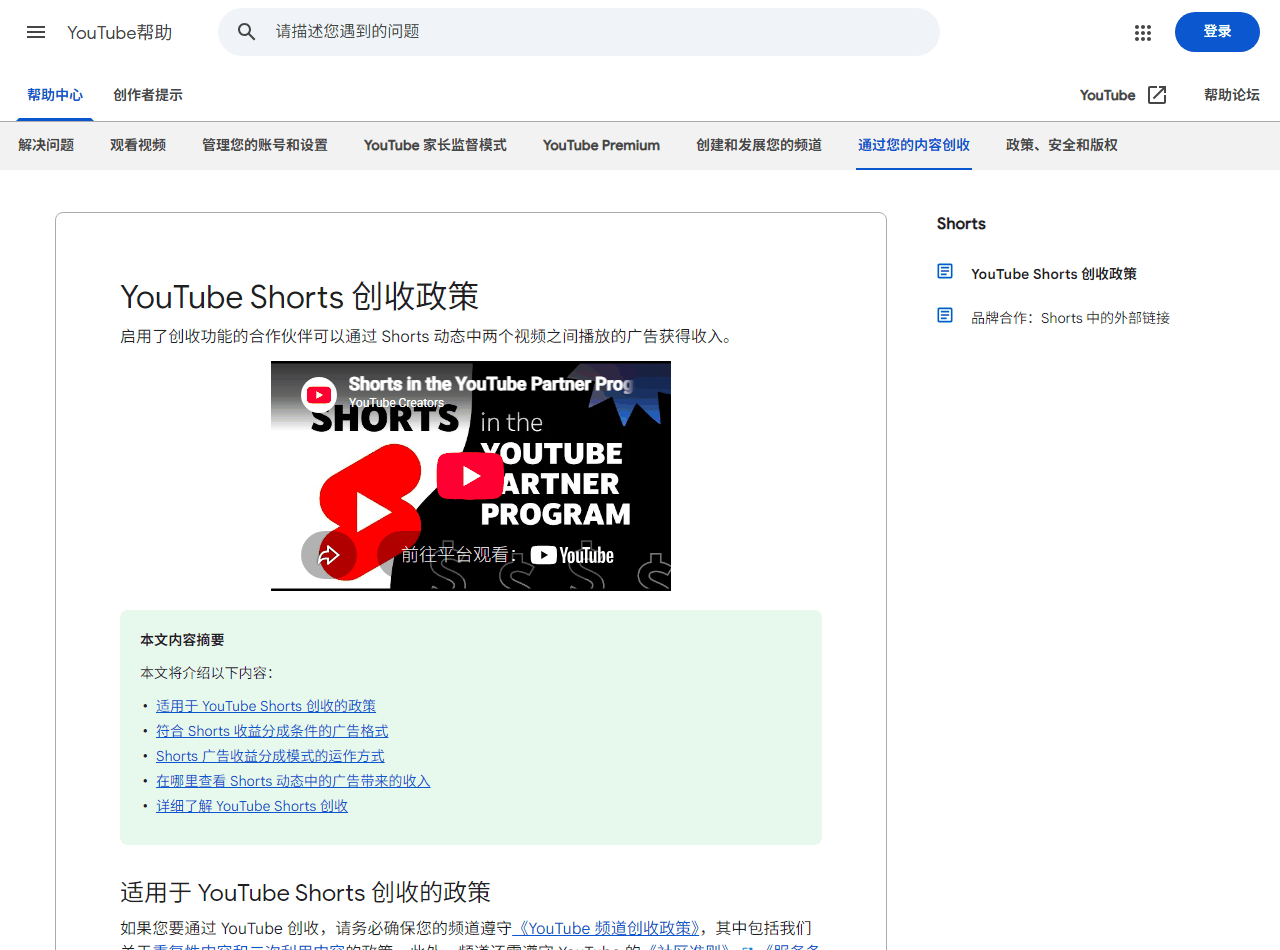Viewport: 1280px width, 950px height.
Task: Select YouTube Premium navigation item
Action: 601,145
